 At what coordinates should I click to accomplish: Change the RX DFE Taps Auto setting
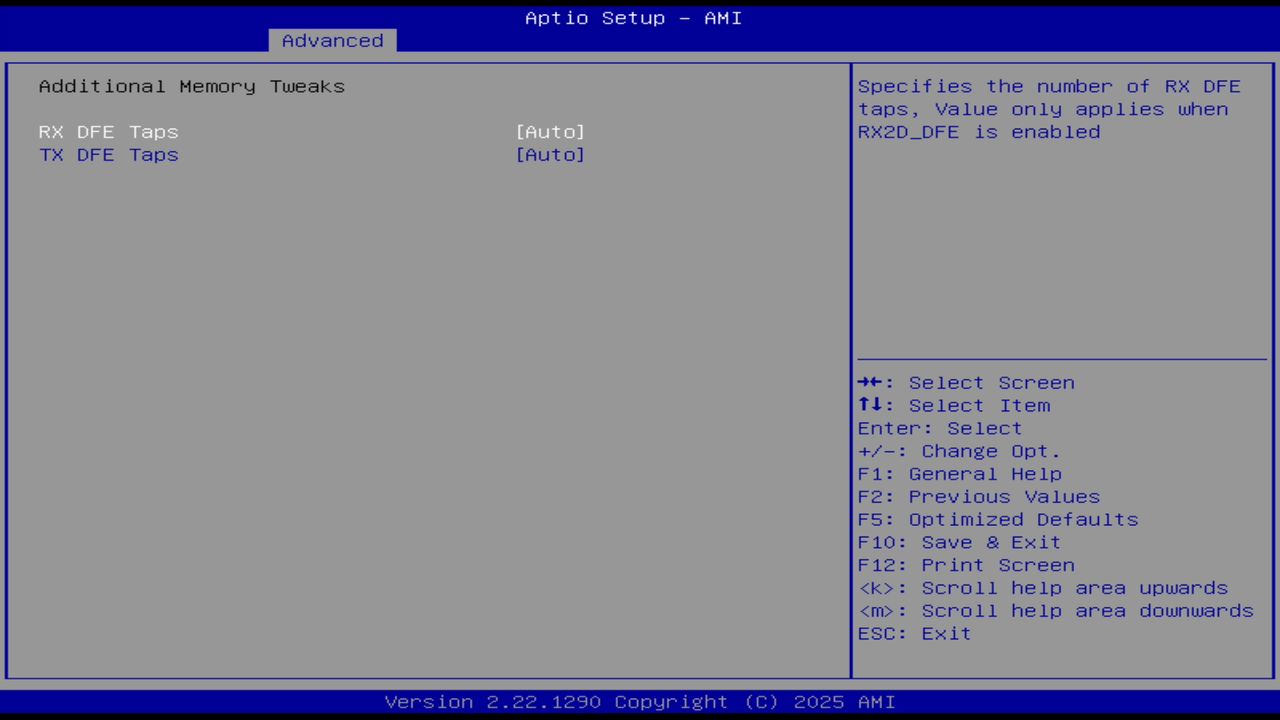pos(550,131)
